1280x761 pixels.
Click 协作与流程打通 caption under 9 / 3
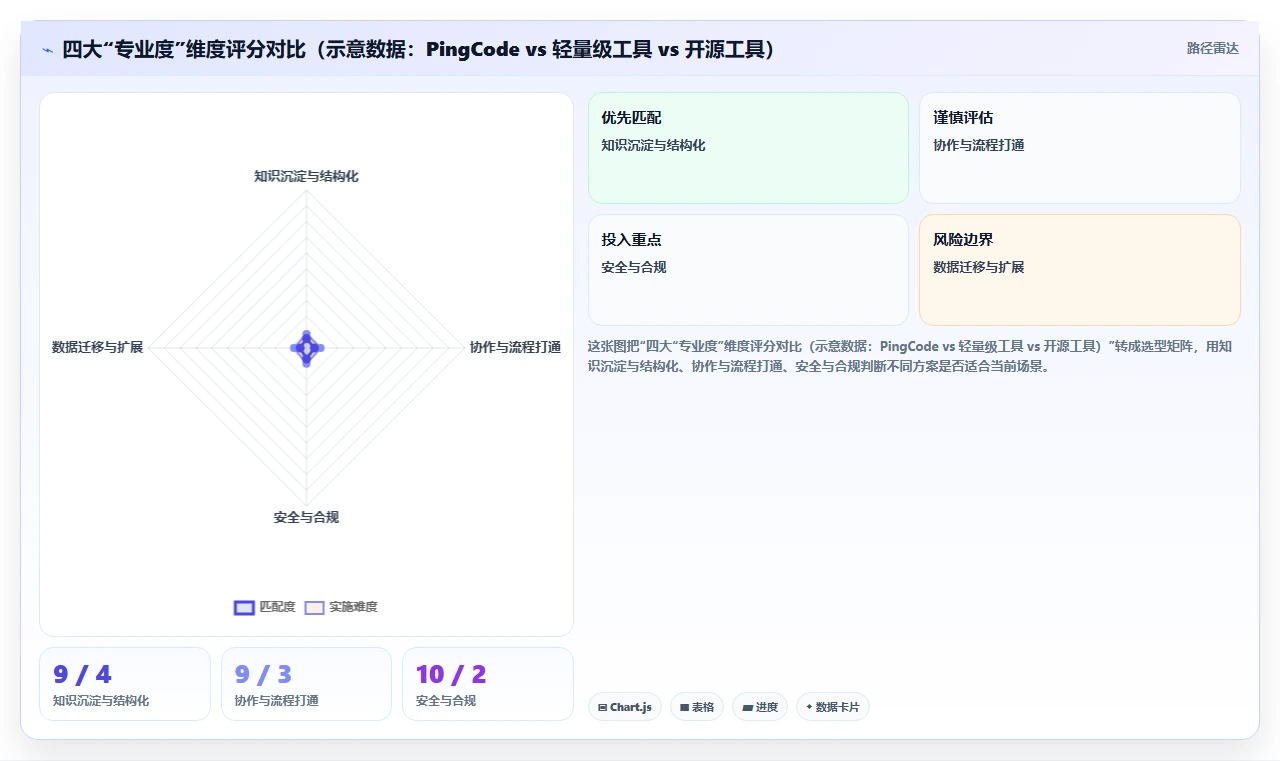(x=276, y=701)
